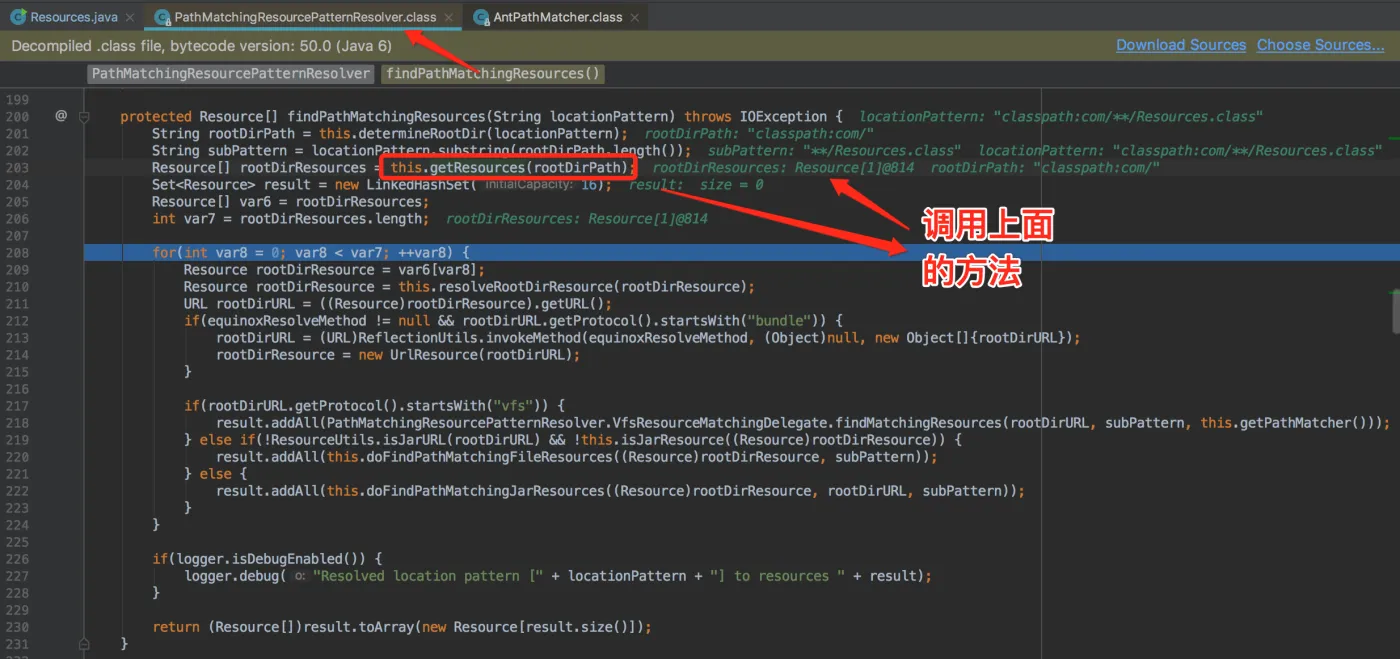This screenshot has height=659, width=1400.
Task: Click the initialCapacity parameter hint on line 204
Action: [530, 185]
